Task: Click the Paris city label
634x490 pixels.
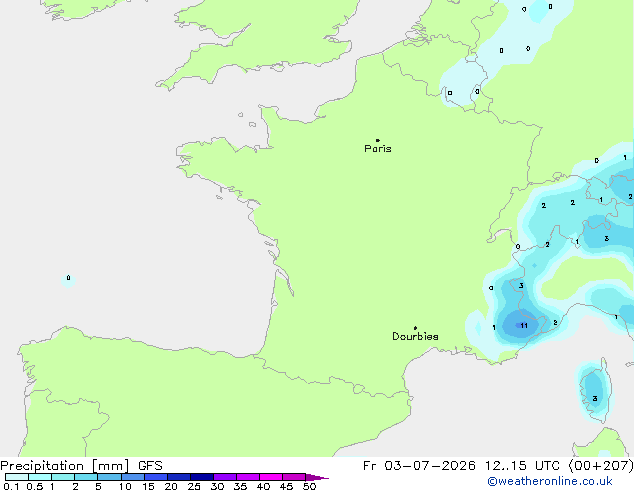Action: (378, 149)
